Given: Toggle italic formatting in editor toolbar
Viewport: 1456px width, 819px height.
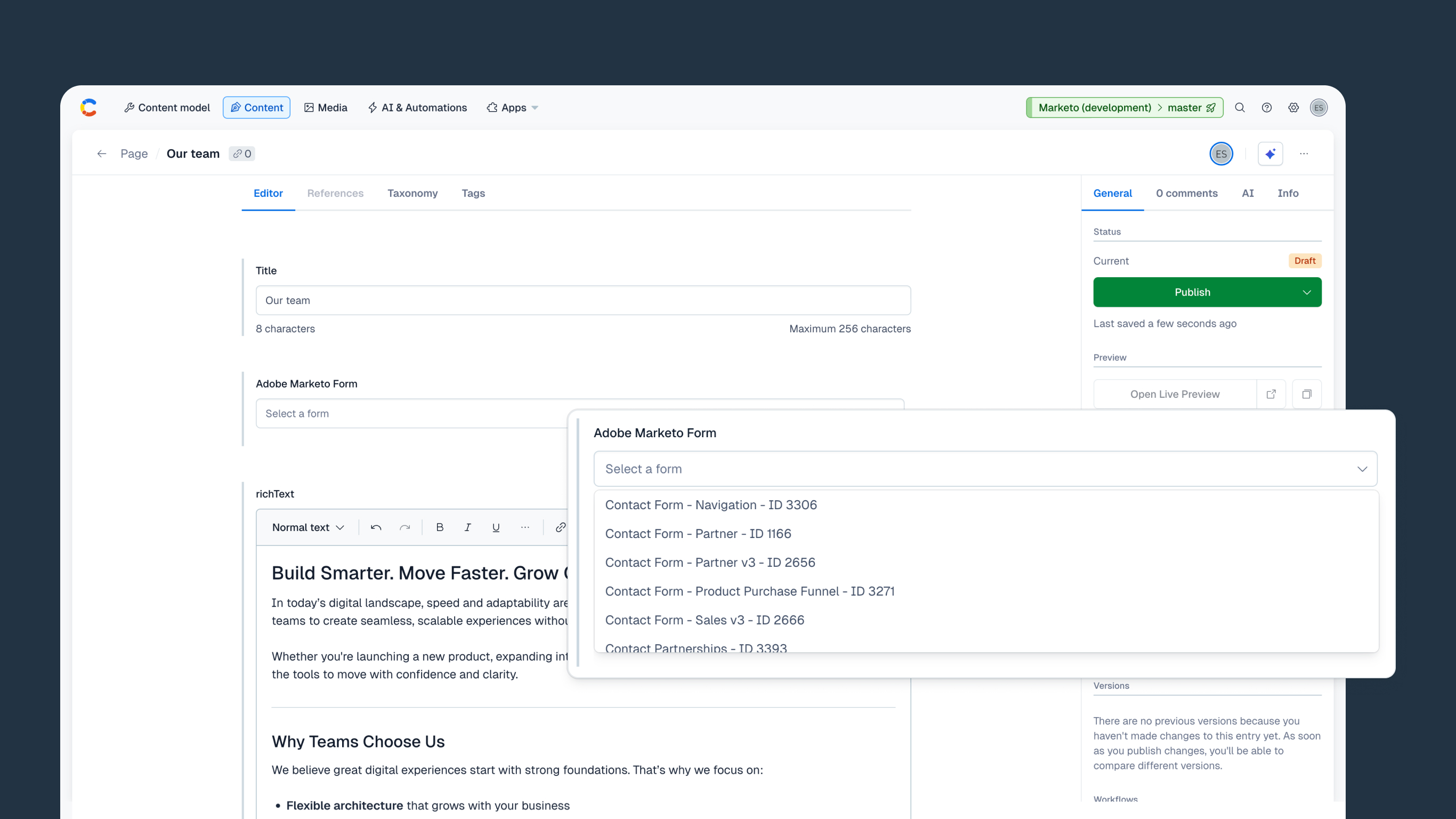Looking at the screenshot, I should (x=467, y=527).
